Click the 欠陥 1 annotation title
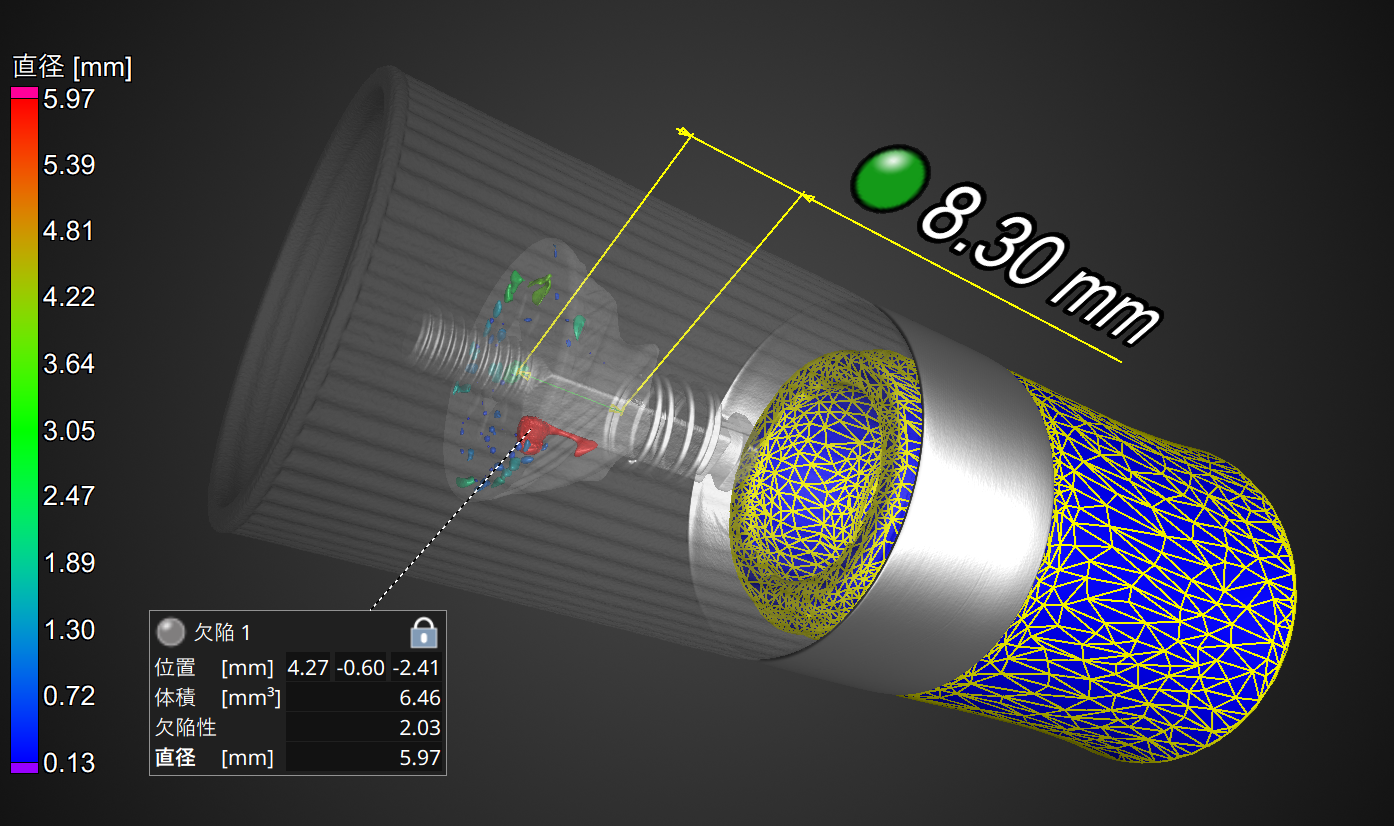Image resolution: width=1394 pixels, height=826 pixels. click(222, 632)
